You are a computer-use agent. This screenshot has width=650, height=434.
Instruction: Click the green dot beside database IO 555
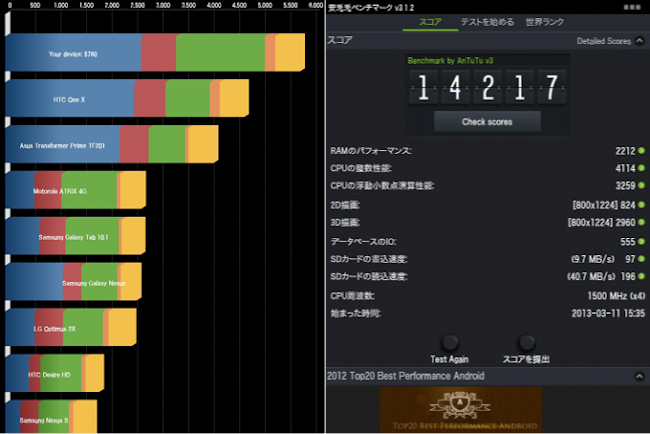pos(641,241)
